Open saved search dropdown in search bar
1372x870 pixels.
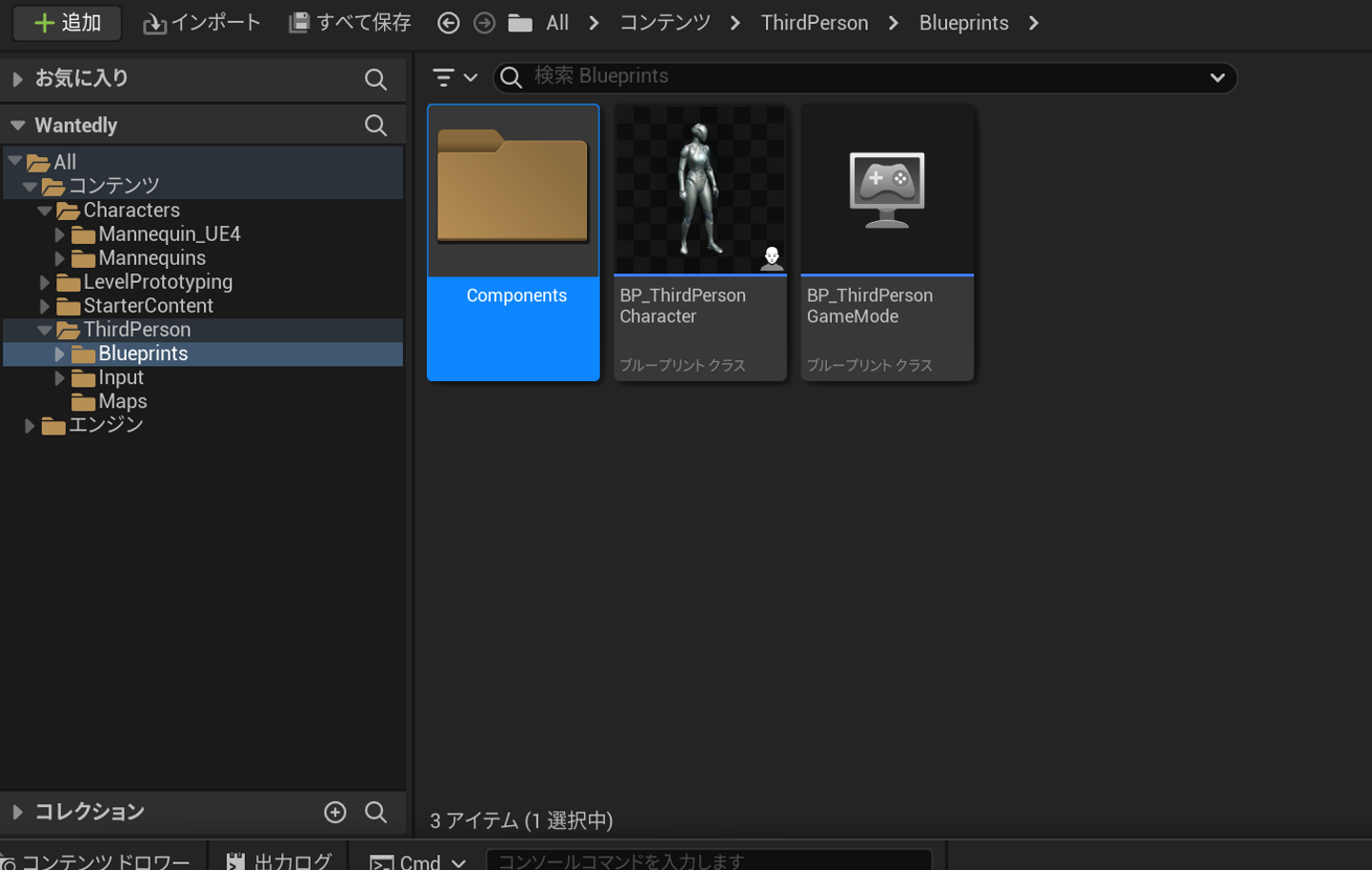(x=1217, y=77)
